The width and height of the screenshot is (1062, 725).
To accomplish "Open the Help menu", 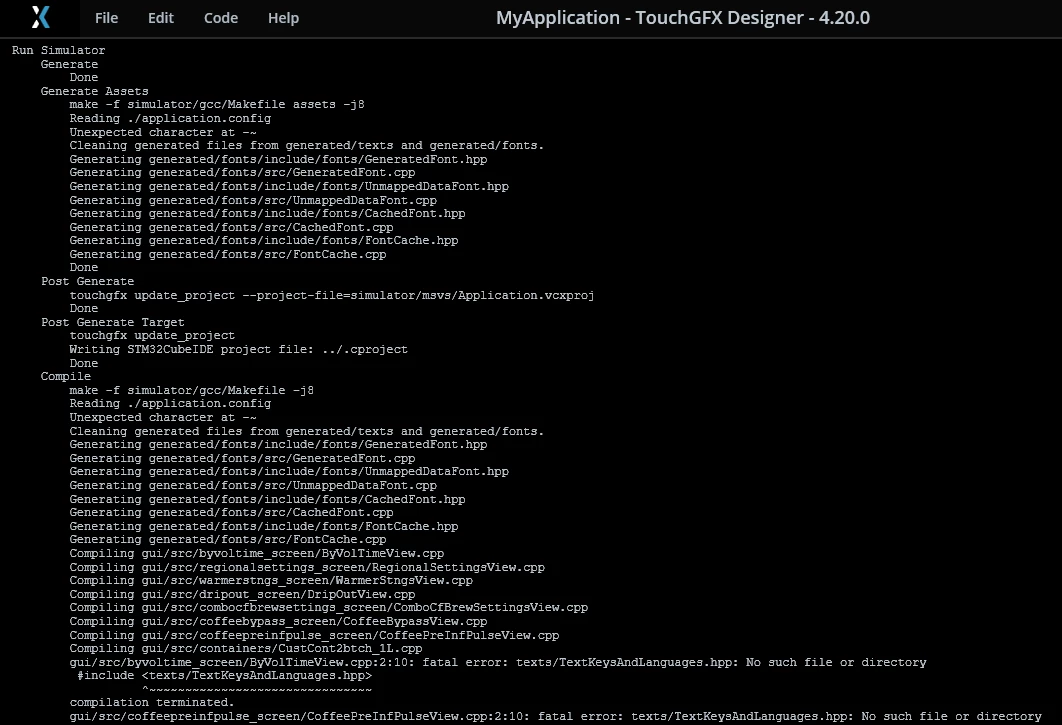I will coord(283,18).
